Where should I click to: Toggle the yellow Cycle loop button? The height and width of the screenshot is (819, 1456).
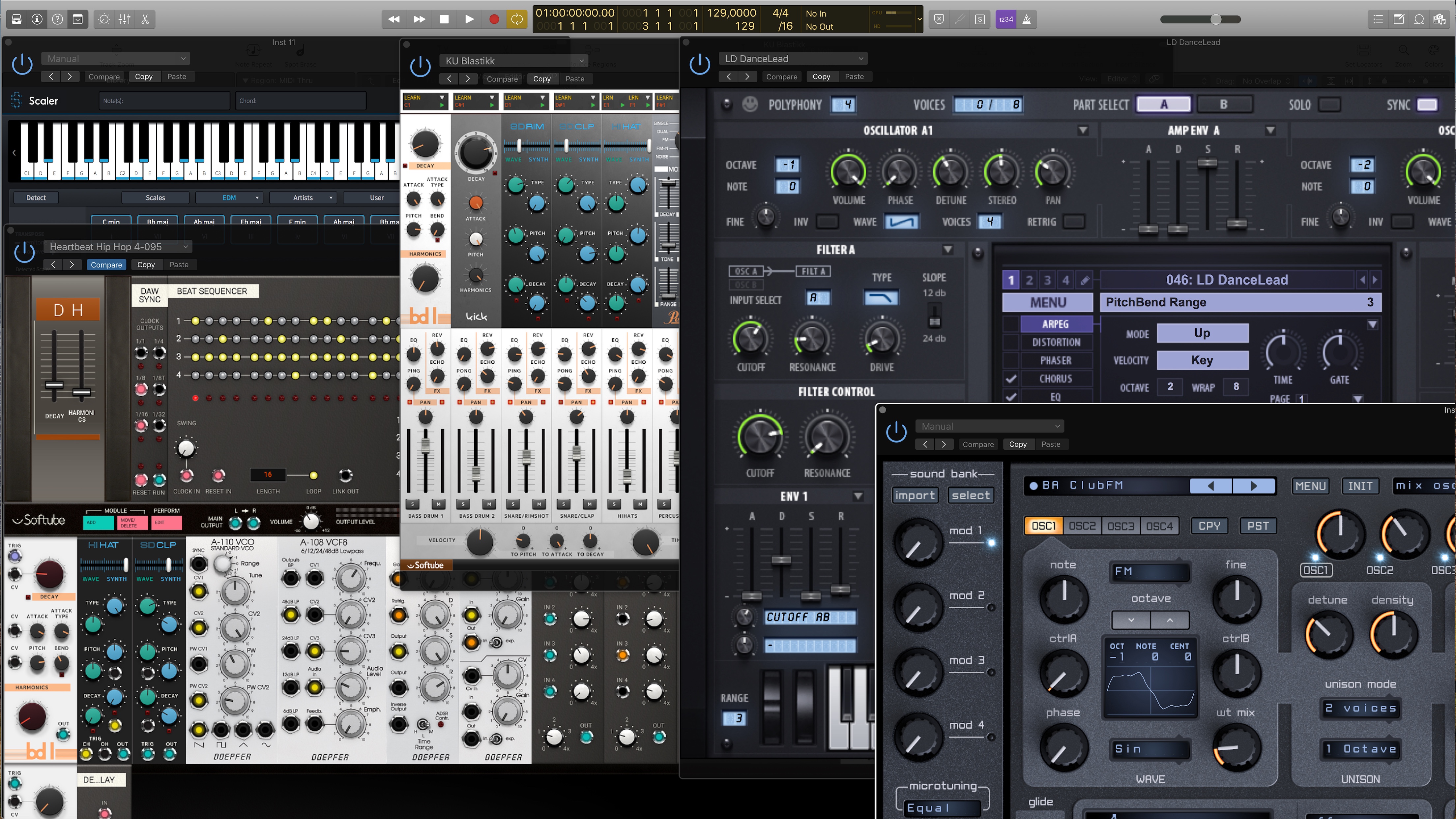[x=517, y=19]
